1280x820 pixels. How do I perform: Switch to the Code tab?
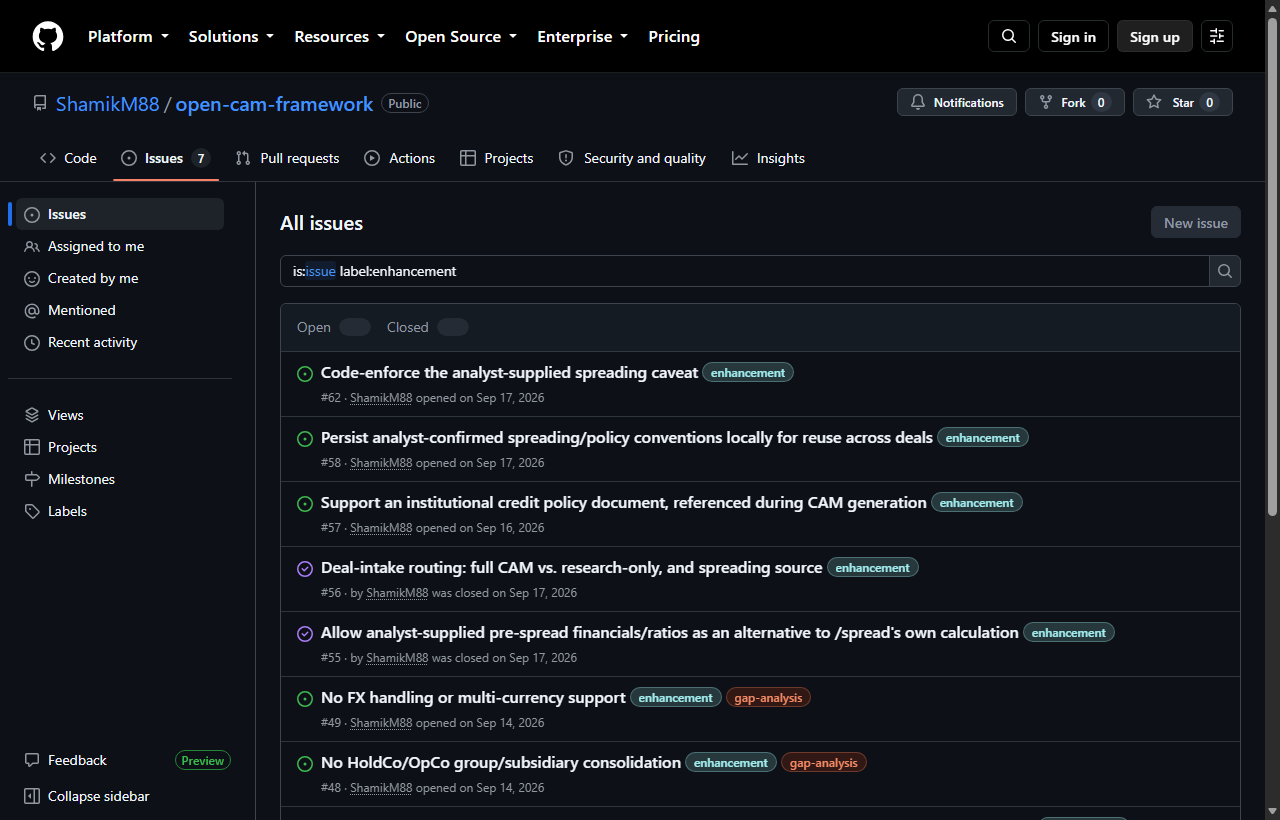68,158
